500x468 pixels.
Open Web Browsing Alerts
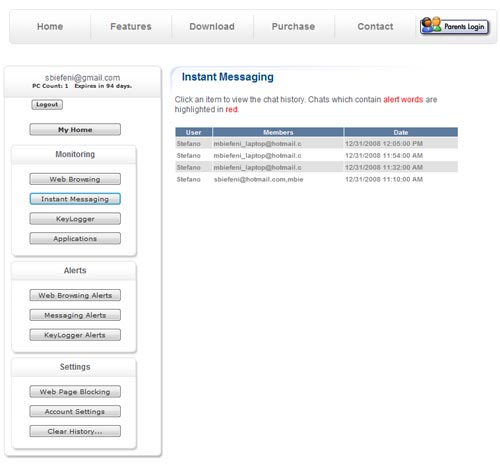[75, 295]
